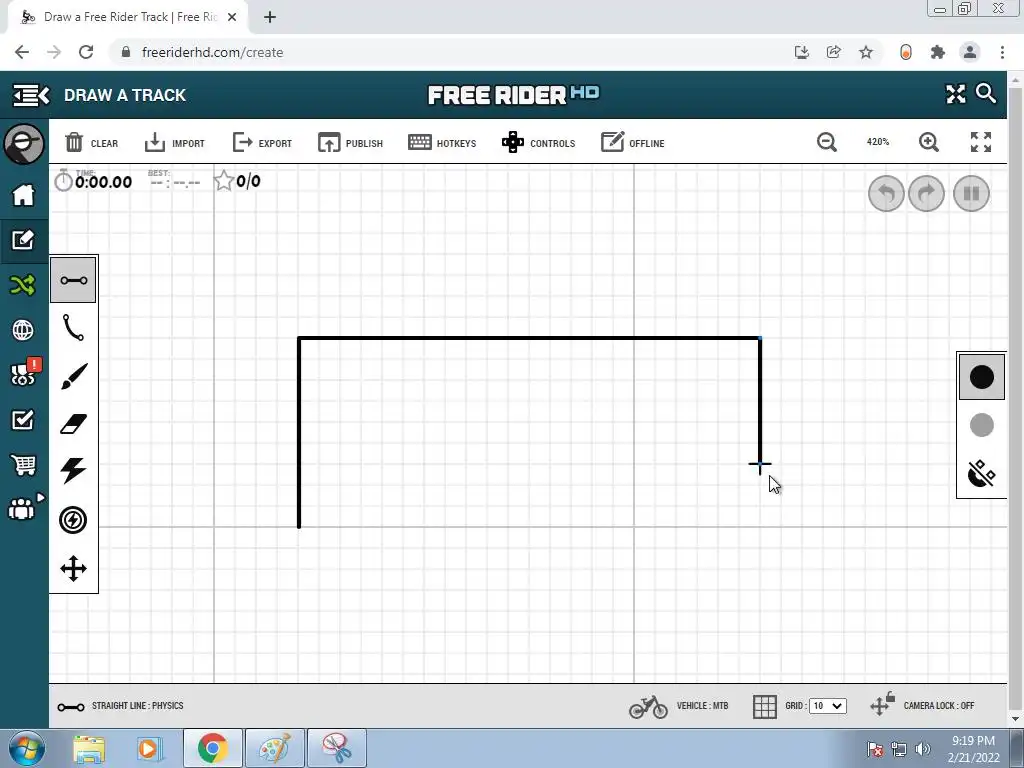Select the Eraser tool

tap(73, 424)
